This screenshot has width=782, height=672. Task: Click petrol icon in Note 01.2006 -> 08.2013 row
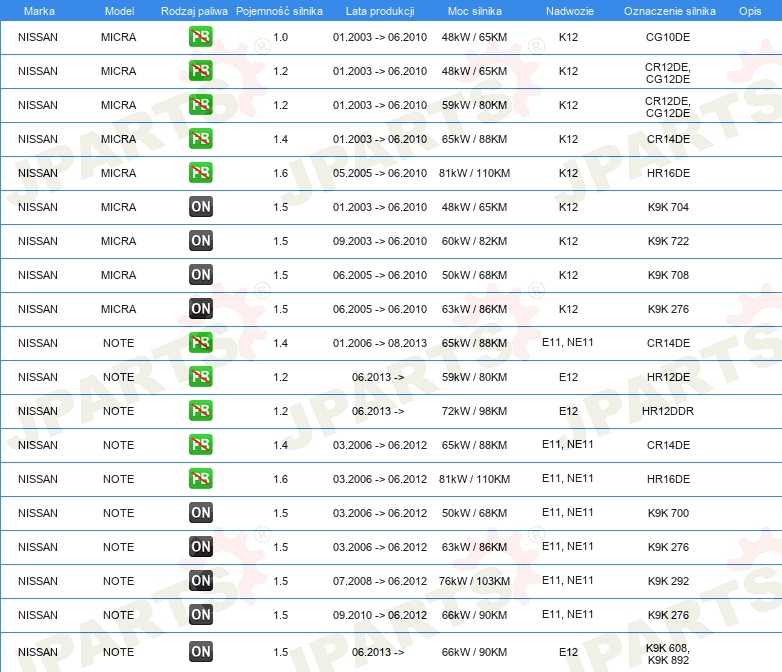(x=200, y=343)
